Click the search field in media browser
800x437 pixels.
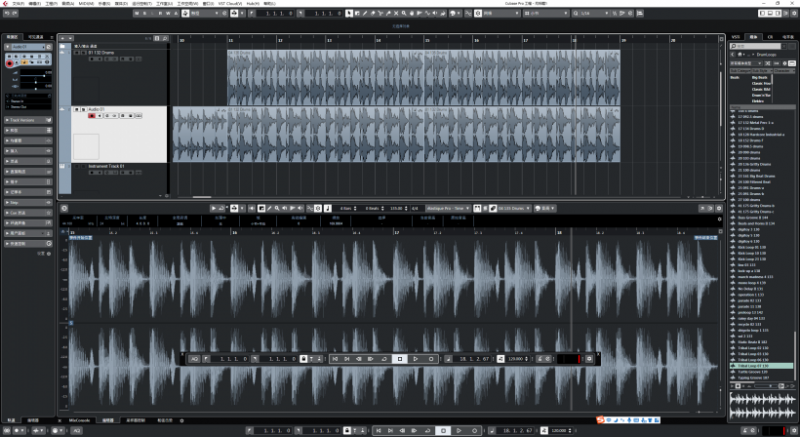pyautogui.click(x=756, y=46)
